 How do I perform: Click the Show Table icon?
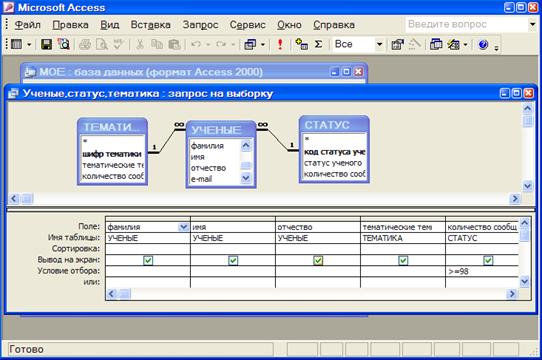click(301, 44)
